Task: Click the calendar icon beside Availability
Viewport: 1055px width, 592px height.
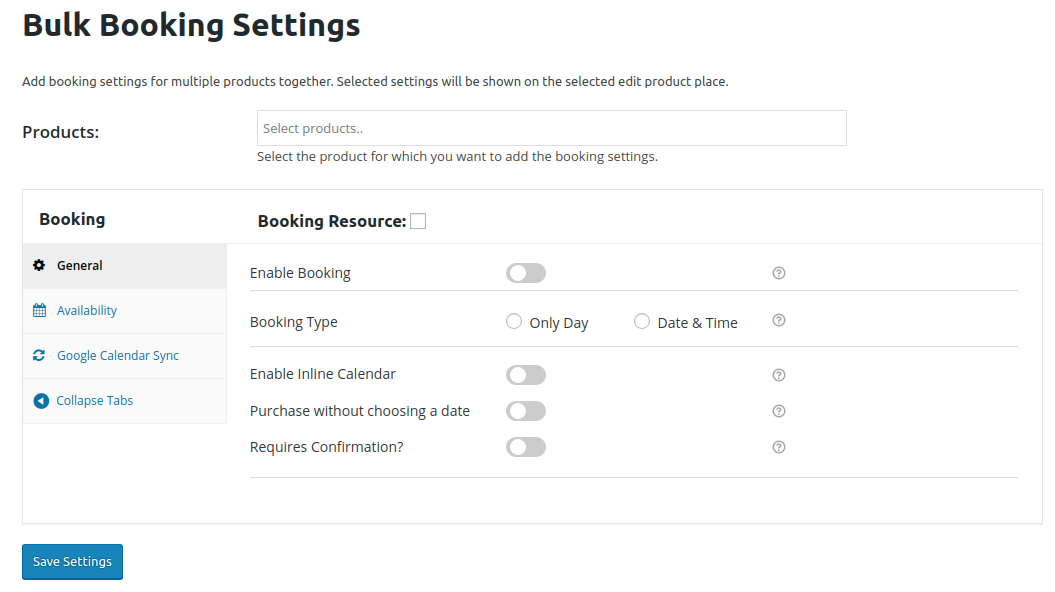Action: pyautogui.click(x=40, y=310)
